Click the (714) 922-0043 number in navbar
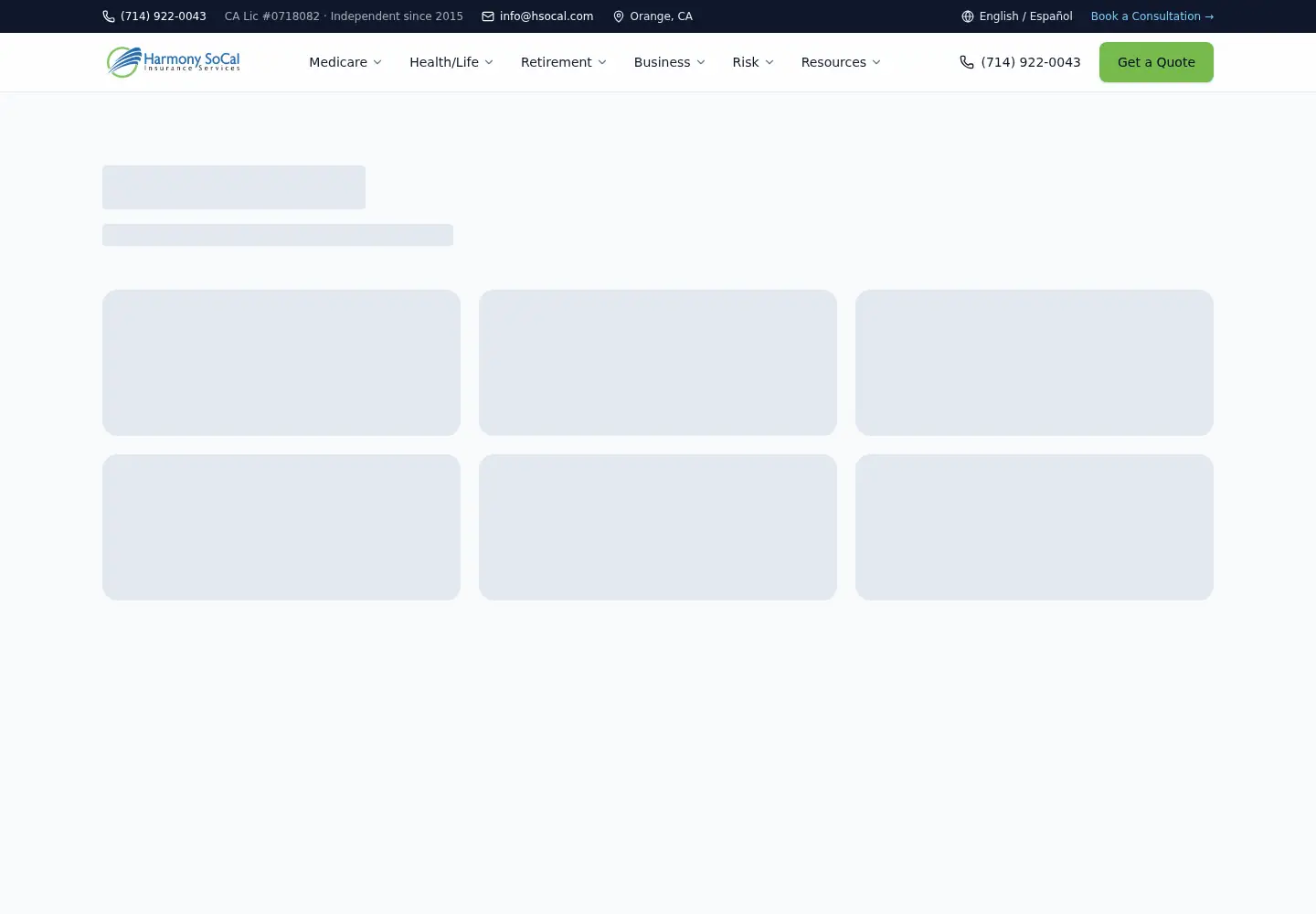The height and width of the screenshot is (914, 1316). 1031,62
